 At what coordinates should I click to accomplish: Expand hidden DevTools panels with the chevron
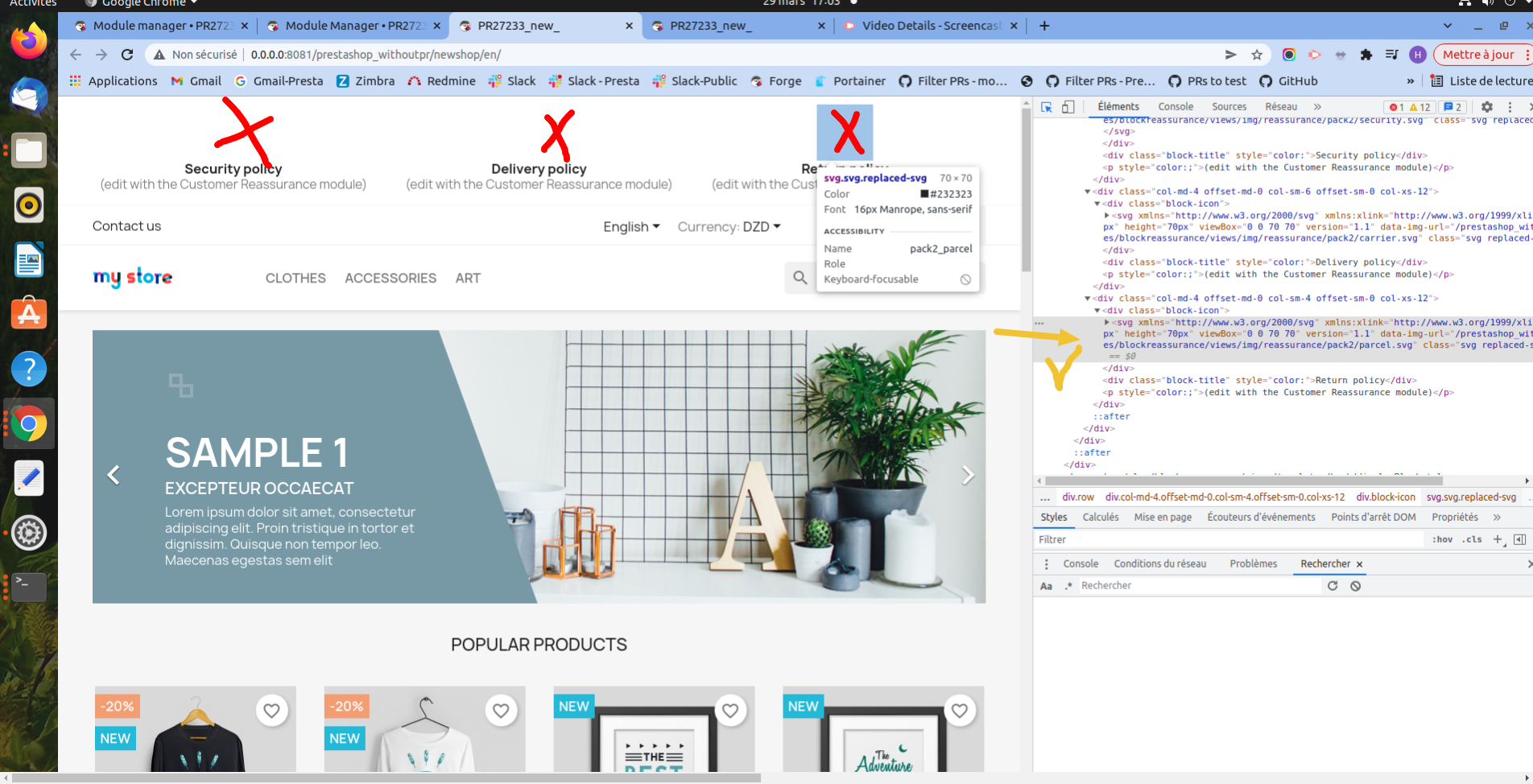[1317, 106]
